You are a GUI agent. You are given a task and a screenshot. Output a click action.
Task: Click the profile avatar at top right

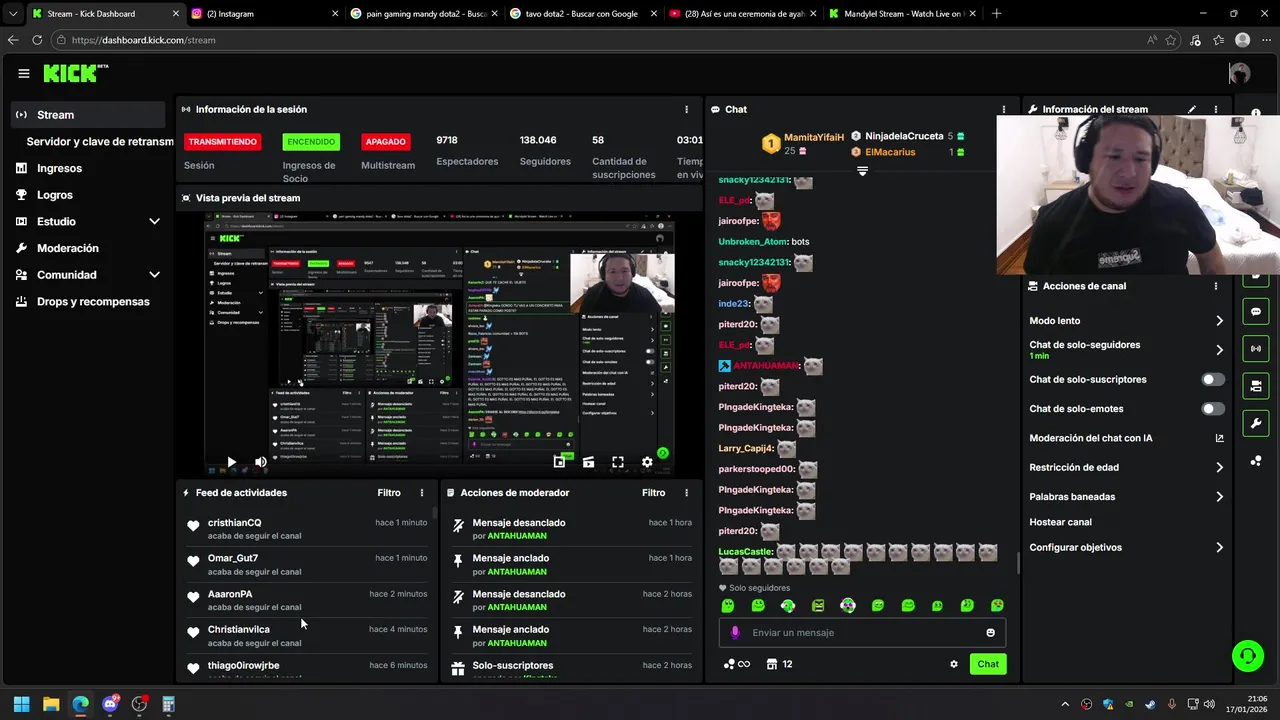coord(1240,73)
